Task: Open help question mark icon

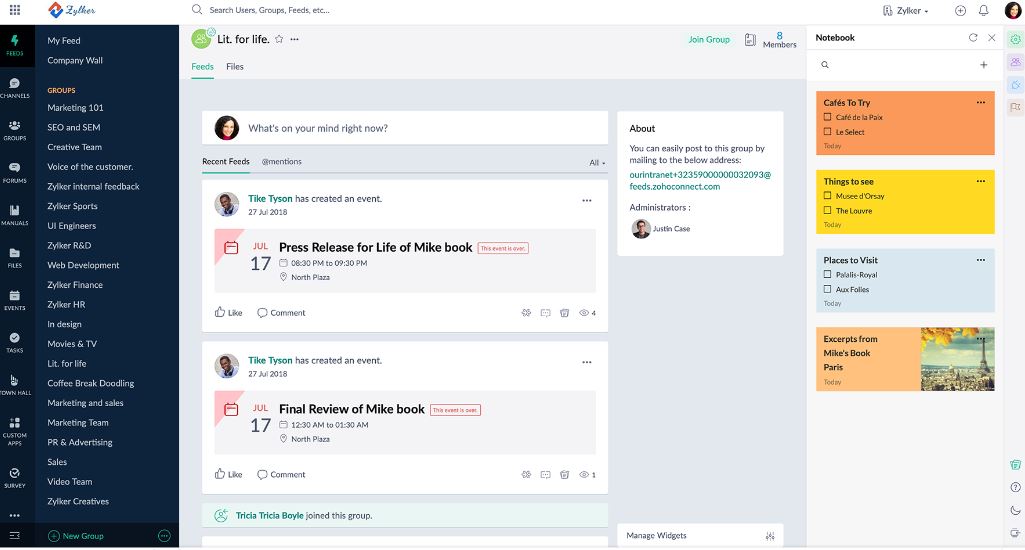Action: [x=1015, y=487]
